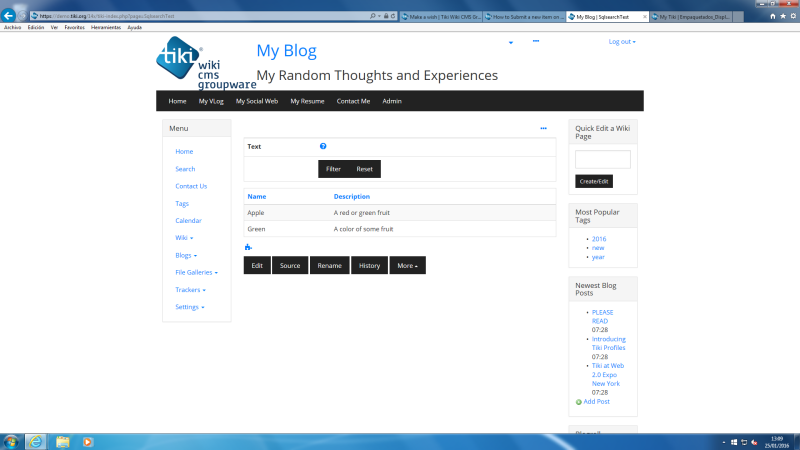This screenshot has width=800, height=450.
Task: Click the browser back arrow button
Action: tap(8, 15)
